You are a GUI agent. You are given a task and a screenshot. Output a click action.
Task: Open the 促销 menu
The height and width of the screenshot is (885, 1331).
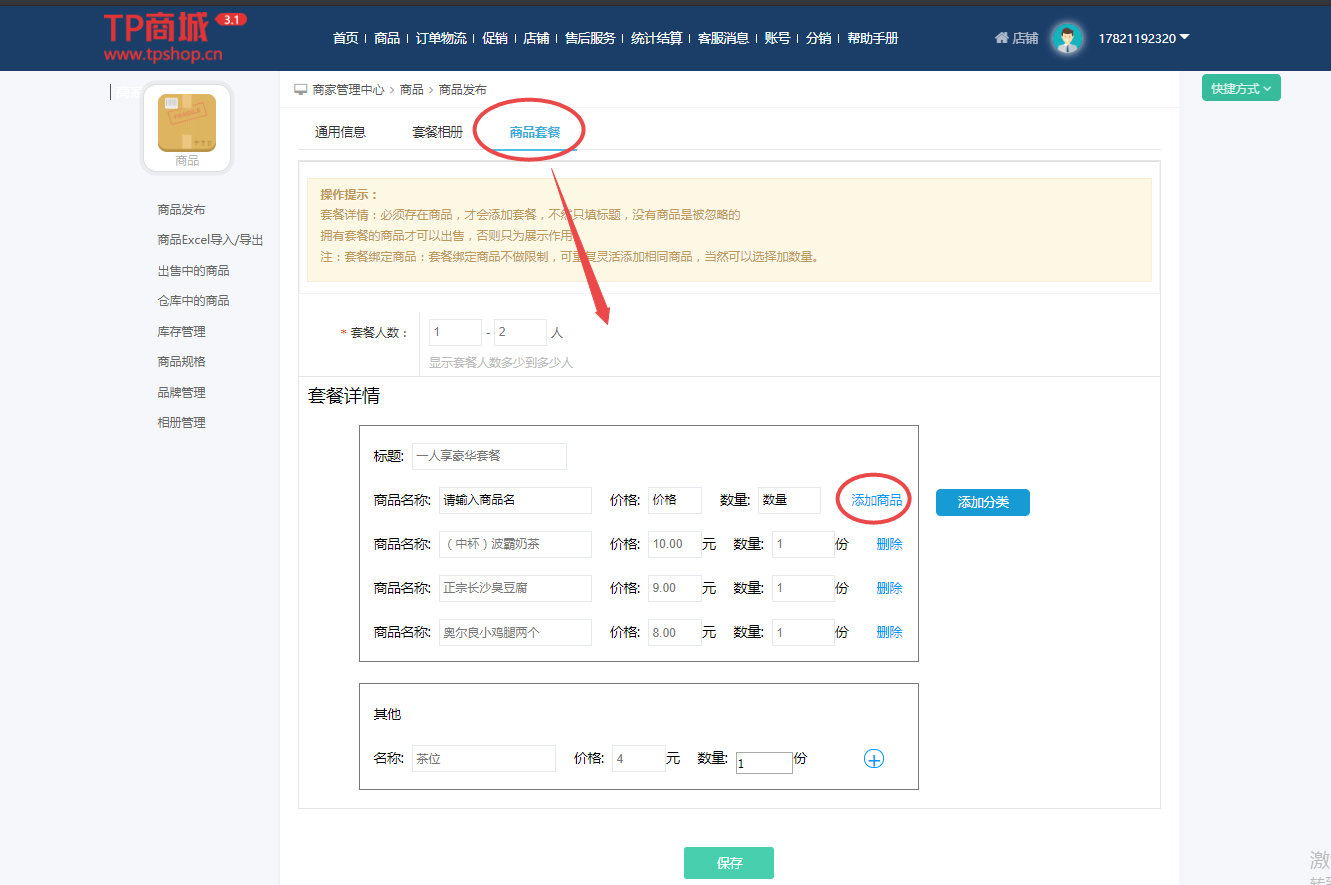pos(495,38)
